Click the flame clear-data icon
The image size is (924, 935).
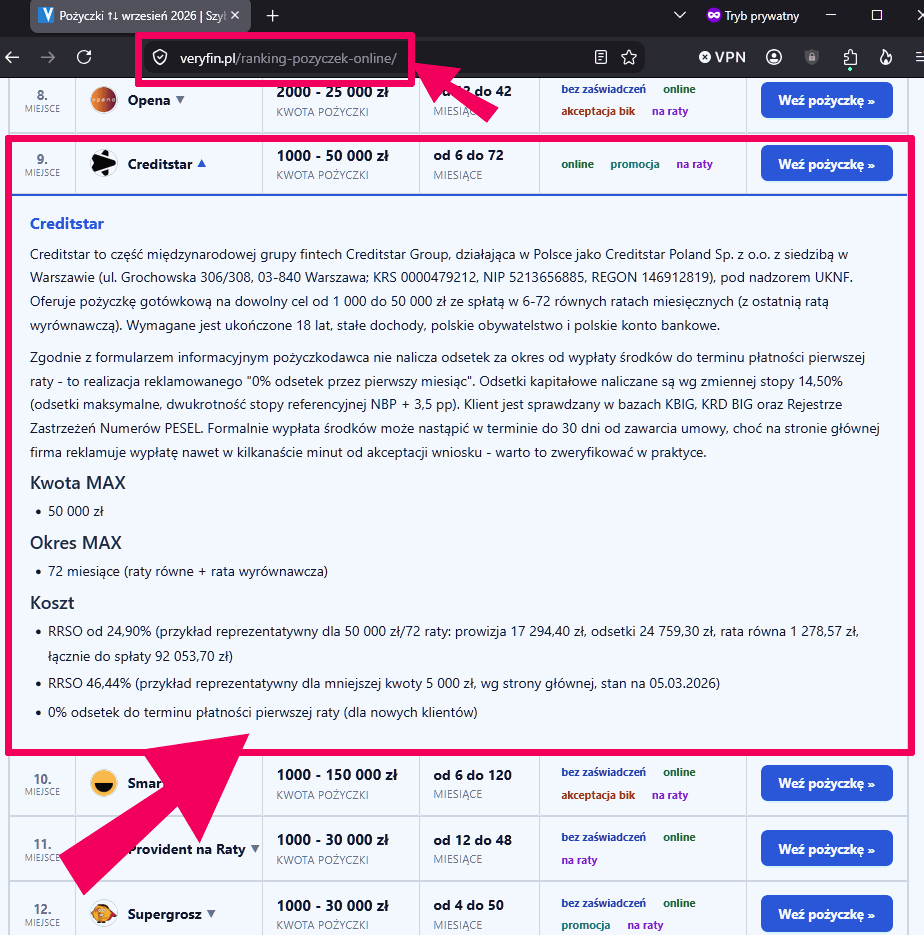[886, 57]
